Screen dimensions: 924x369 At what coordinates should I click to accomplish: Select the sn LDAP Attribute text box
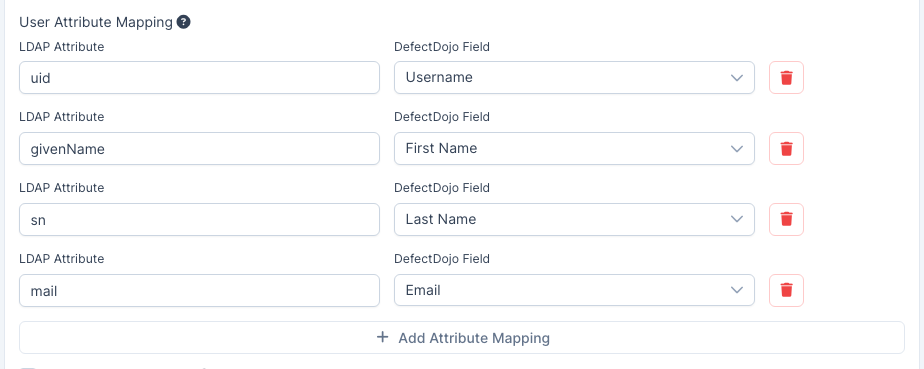(x=199, y=219)
